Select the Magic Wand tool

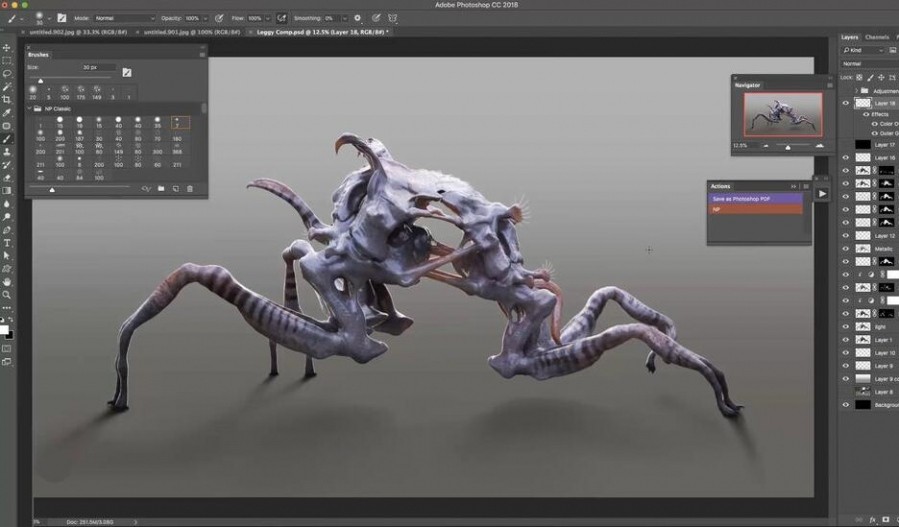coord(7,87)
